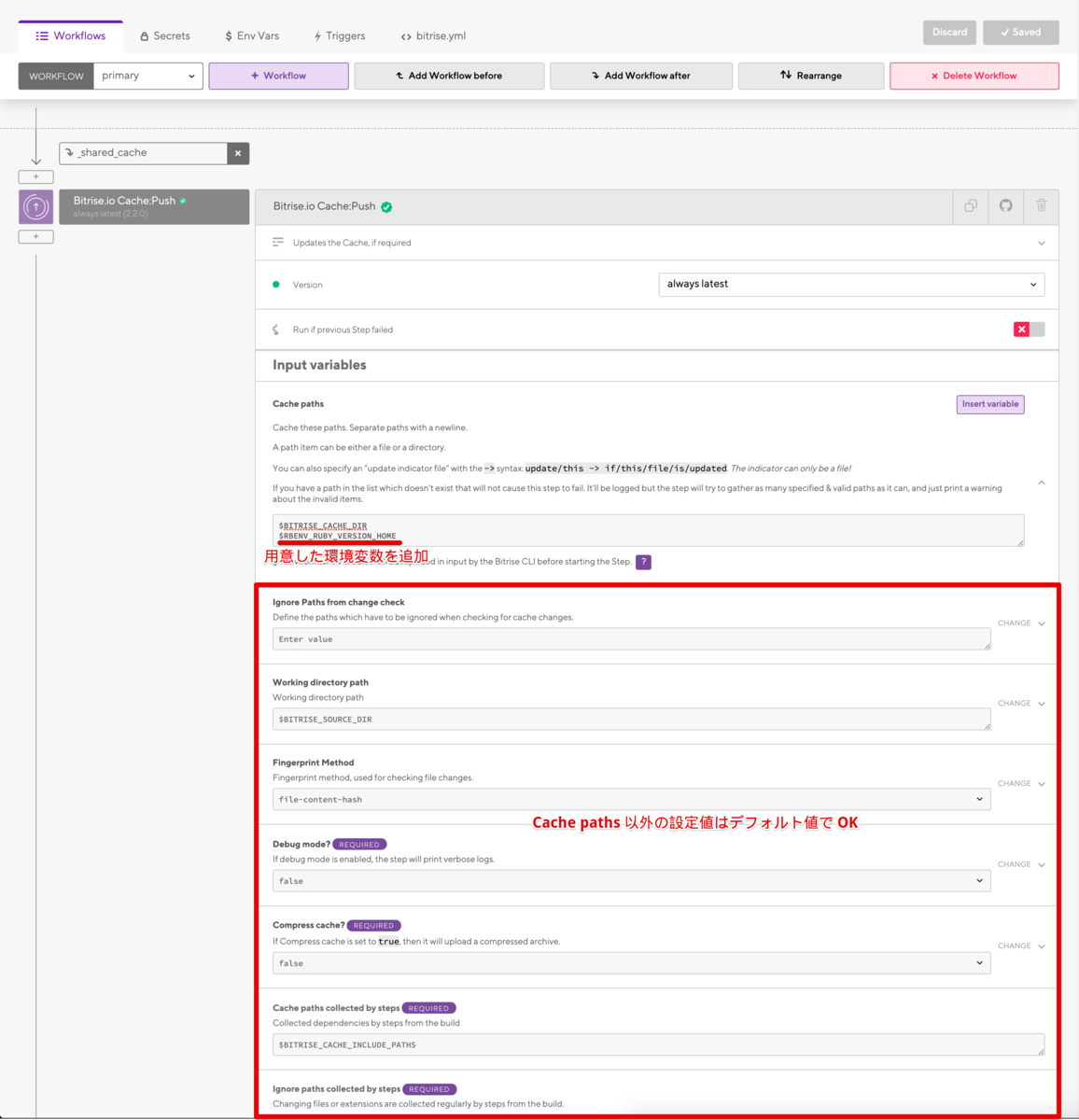Click the Ignore Paths 'Enter value' field
1079x1120 pixels.
[631, 639]
